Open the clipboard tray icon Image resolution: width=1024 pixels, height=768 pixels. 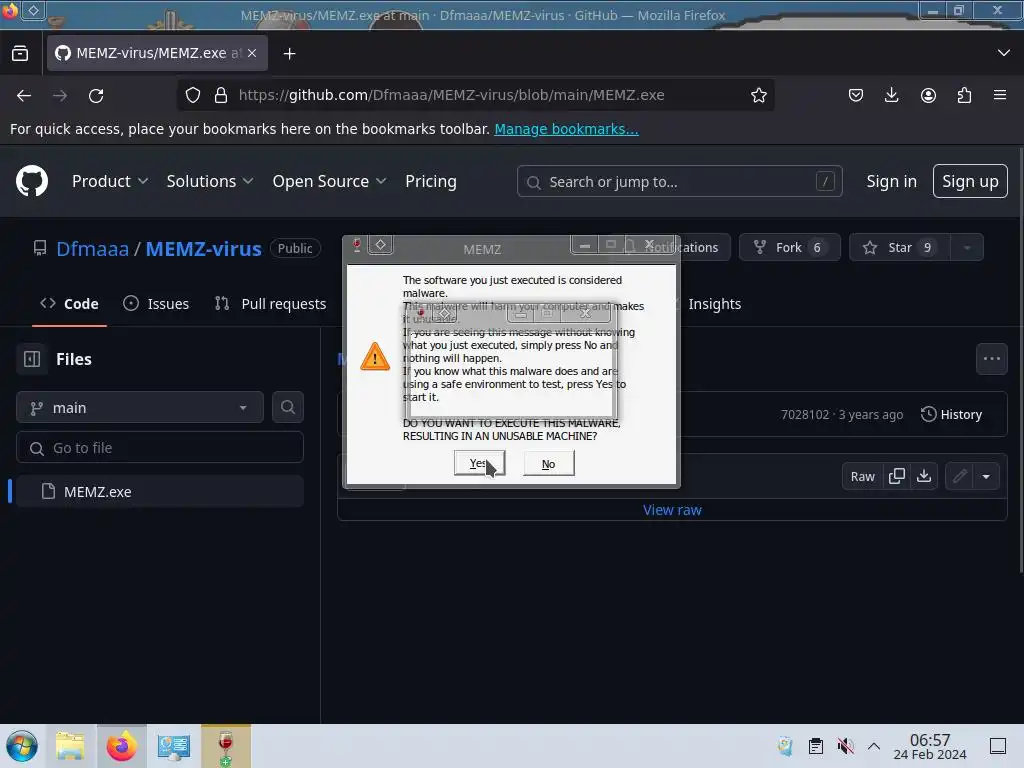[x=816, y=746]
